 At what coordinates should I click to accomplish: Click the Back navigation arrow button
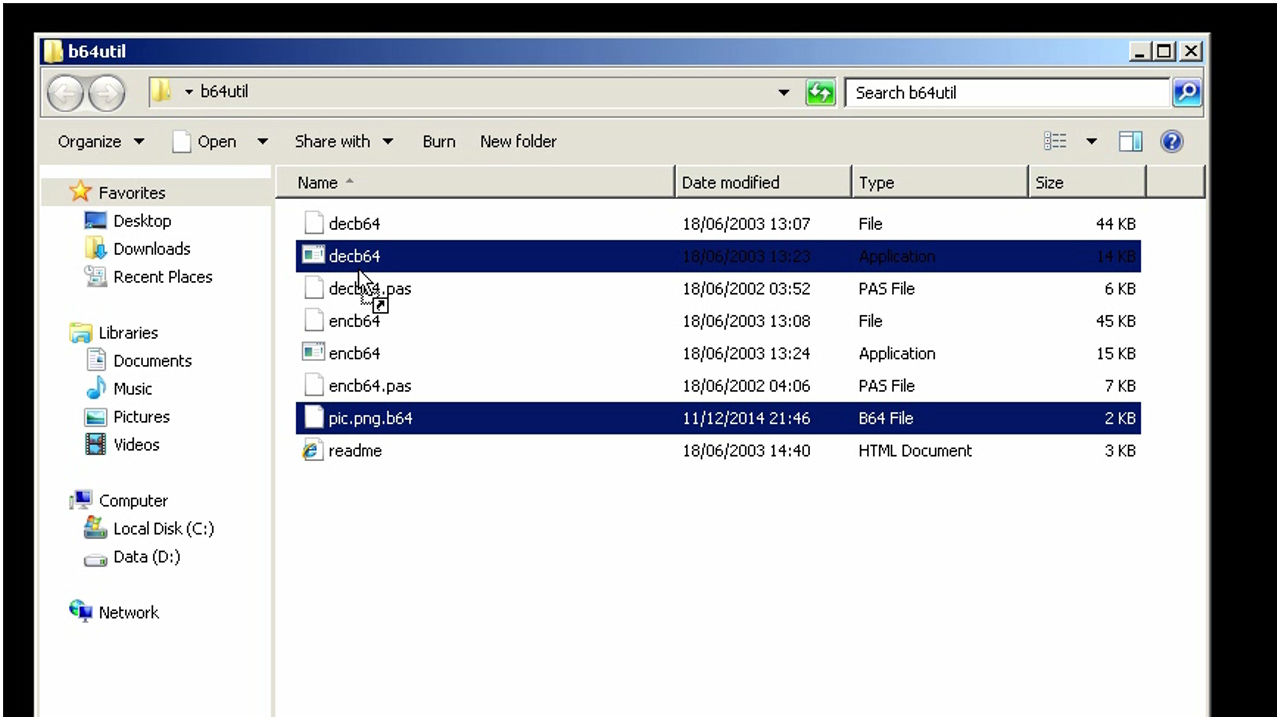[67, 93]
